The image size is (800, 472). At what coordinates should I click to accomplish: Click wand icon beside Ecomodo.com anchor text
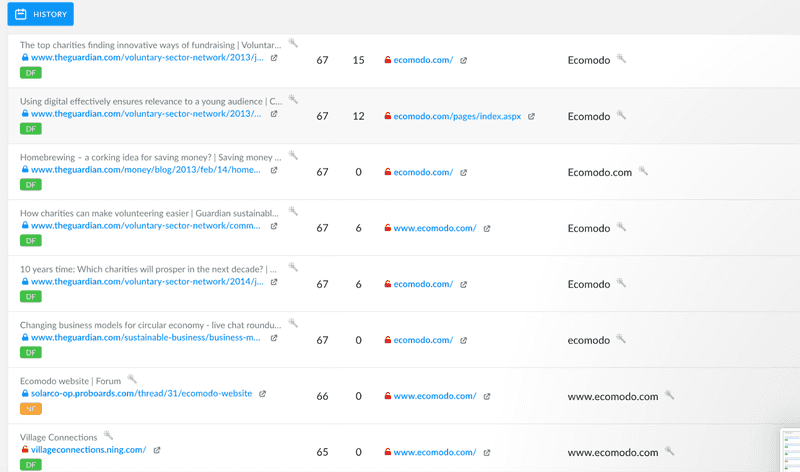coord(643,171)
